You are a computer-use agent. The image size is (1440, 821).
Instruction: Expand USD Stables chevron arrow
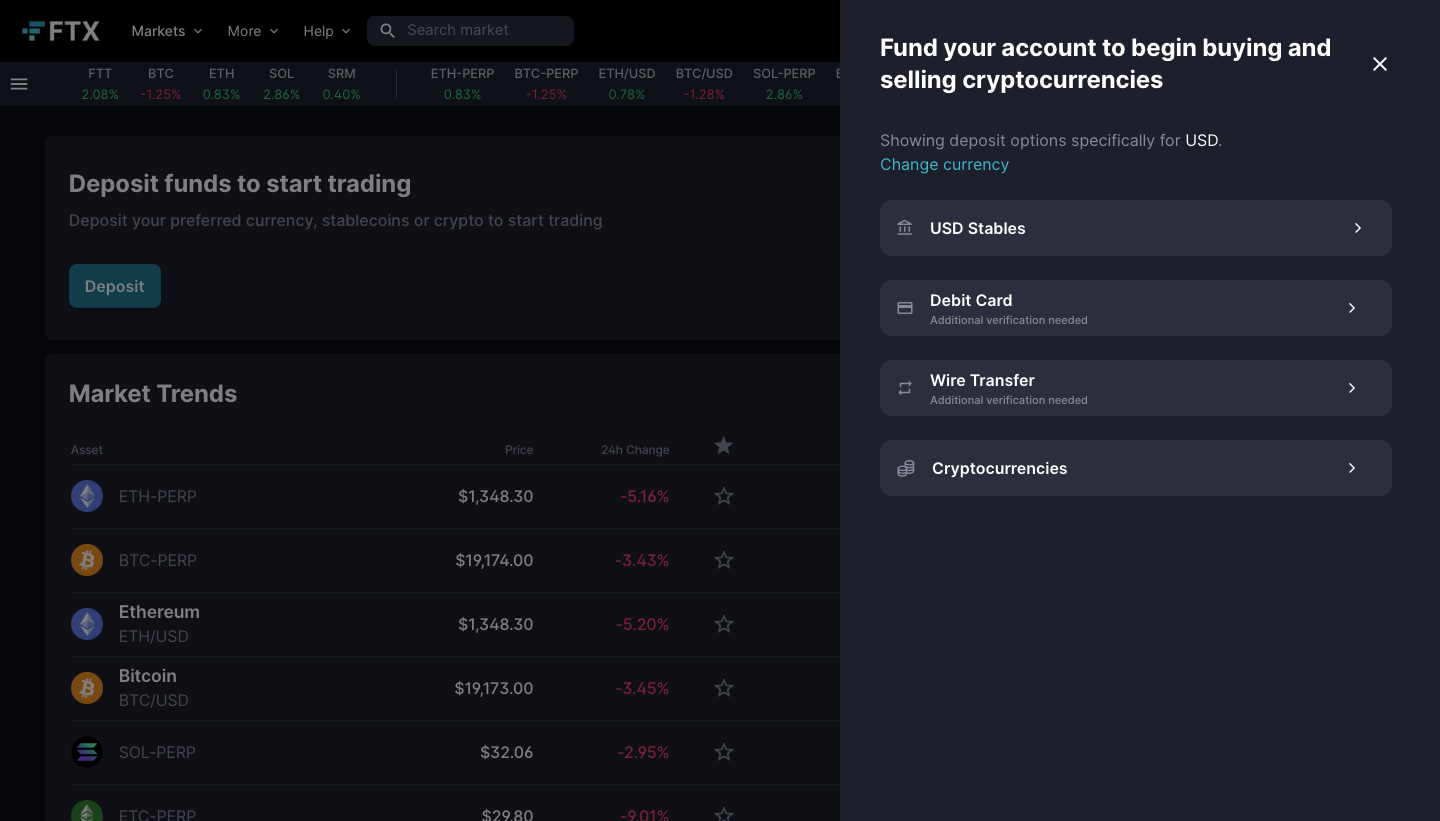(x=1358, y=228)
